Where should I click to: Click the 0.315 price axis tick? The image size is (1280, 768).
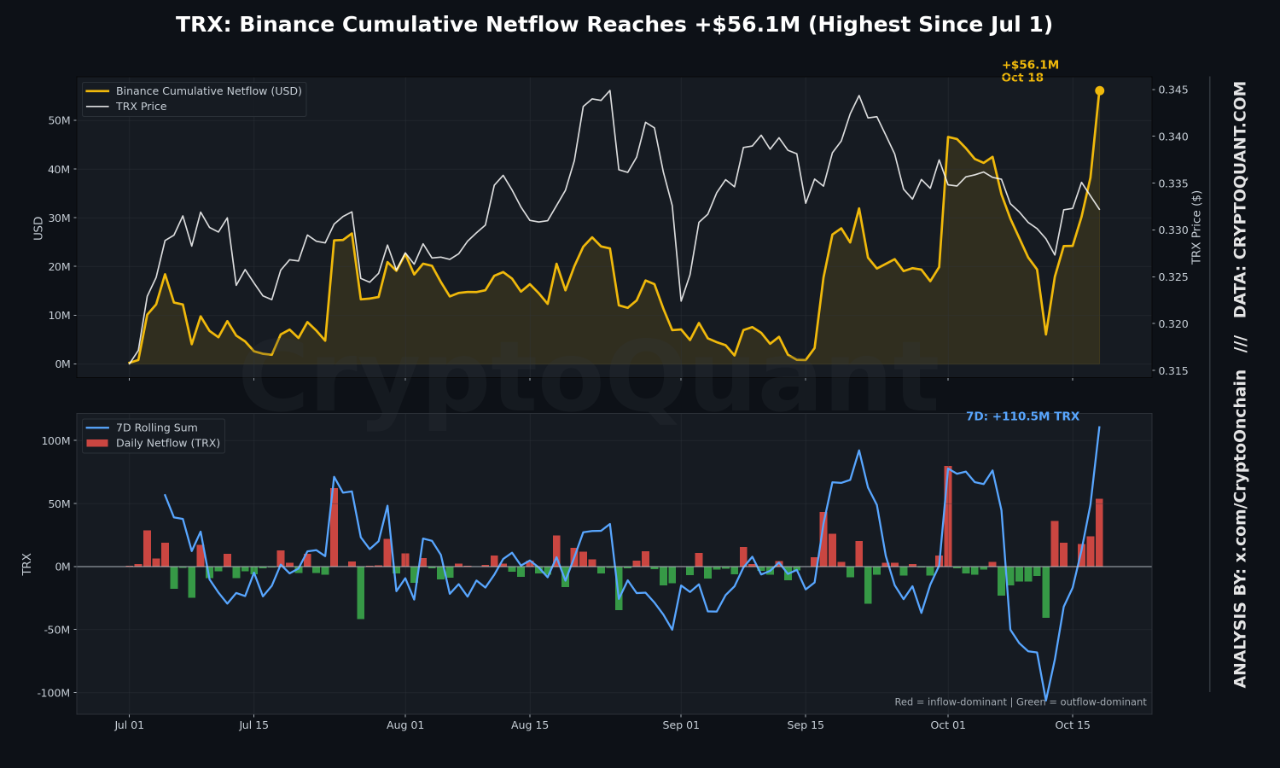(x=1173, y=372)
